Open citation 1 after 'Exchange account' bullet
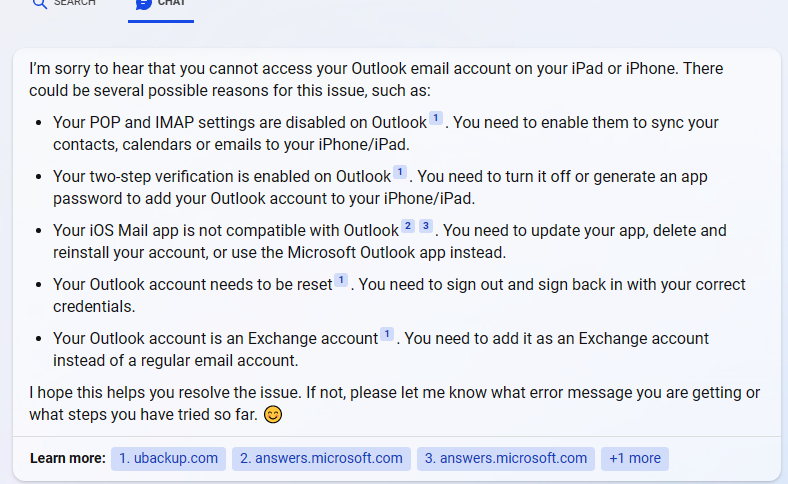The width and height of the screenshot is (788, 484). coord(387,334)
